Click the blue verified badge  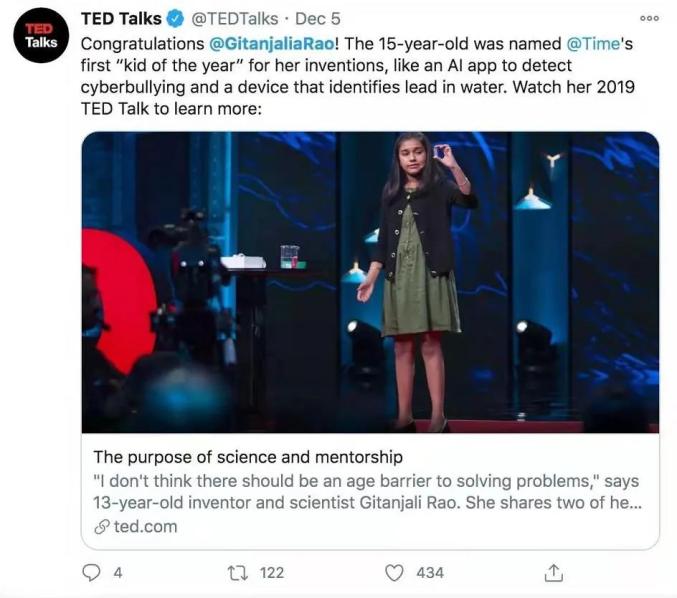pos(173,19)
